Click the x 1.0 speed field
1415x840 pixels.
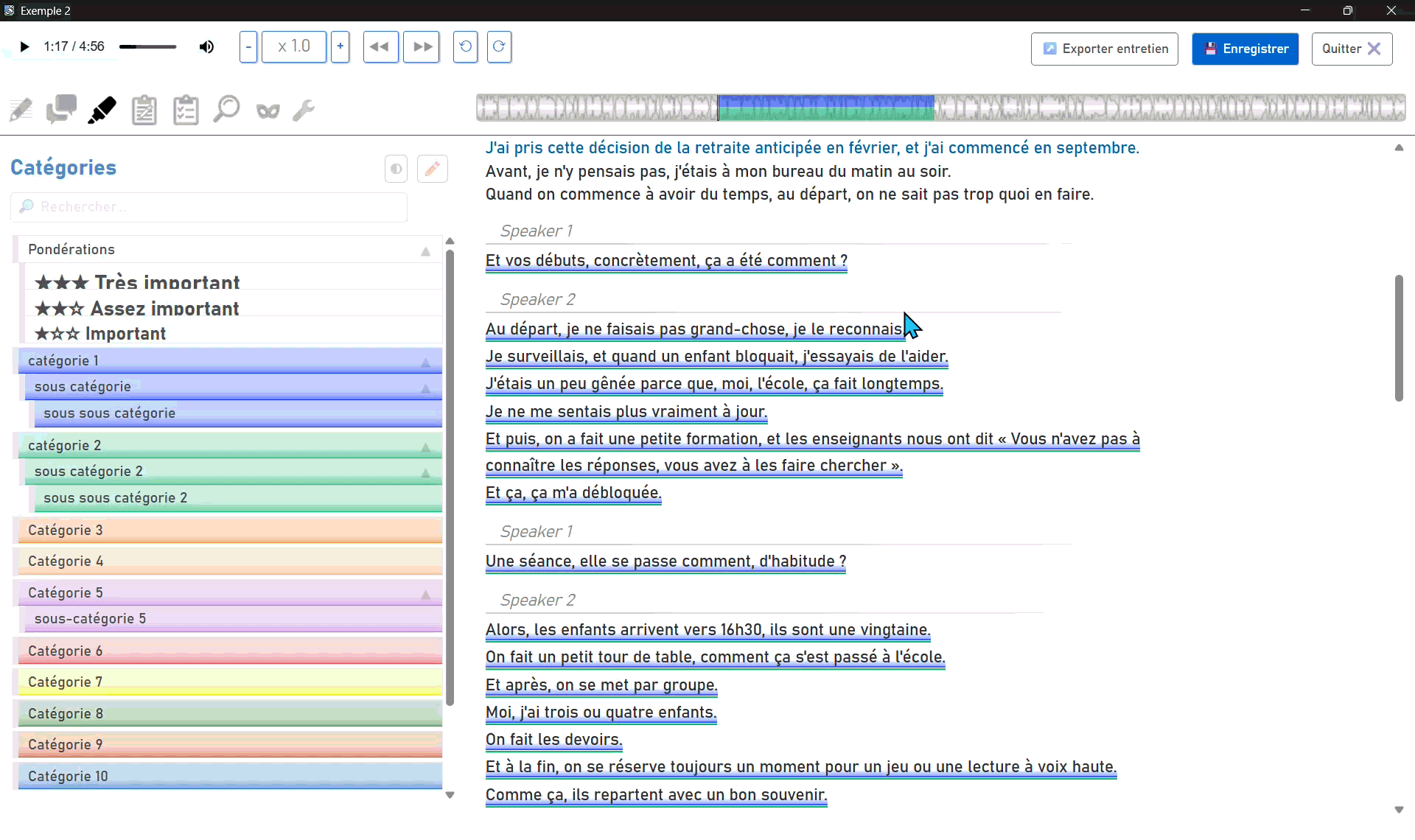[x=294, y=47]
